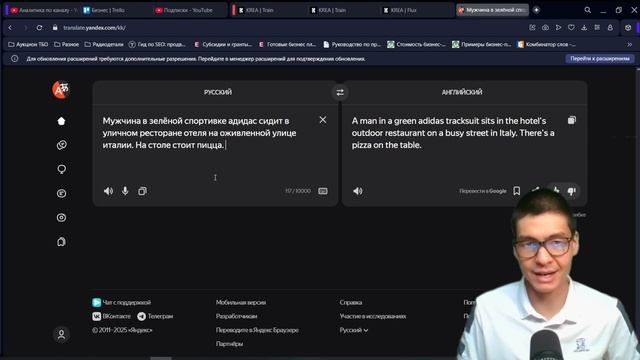Open the 'Разное' bookmark folder
The width and height of the screenshot is (640, 360).
[x=67, y=44]
